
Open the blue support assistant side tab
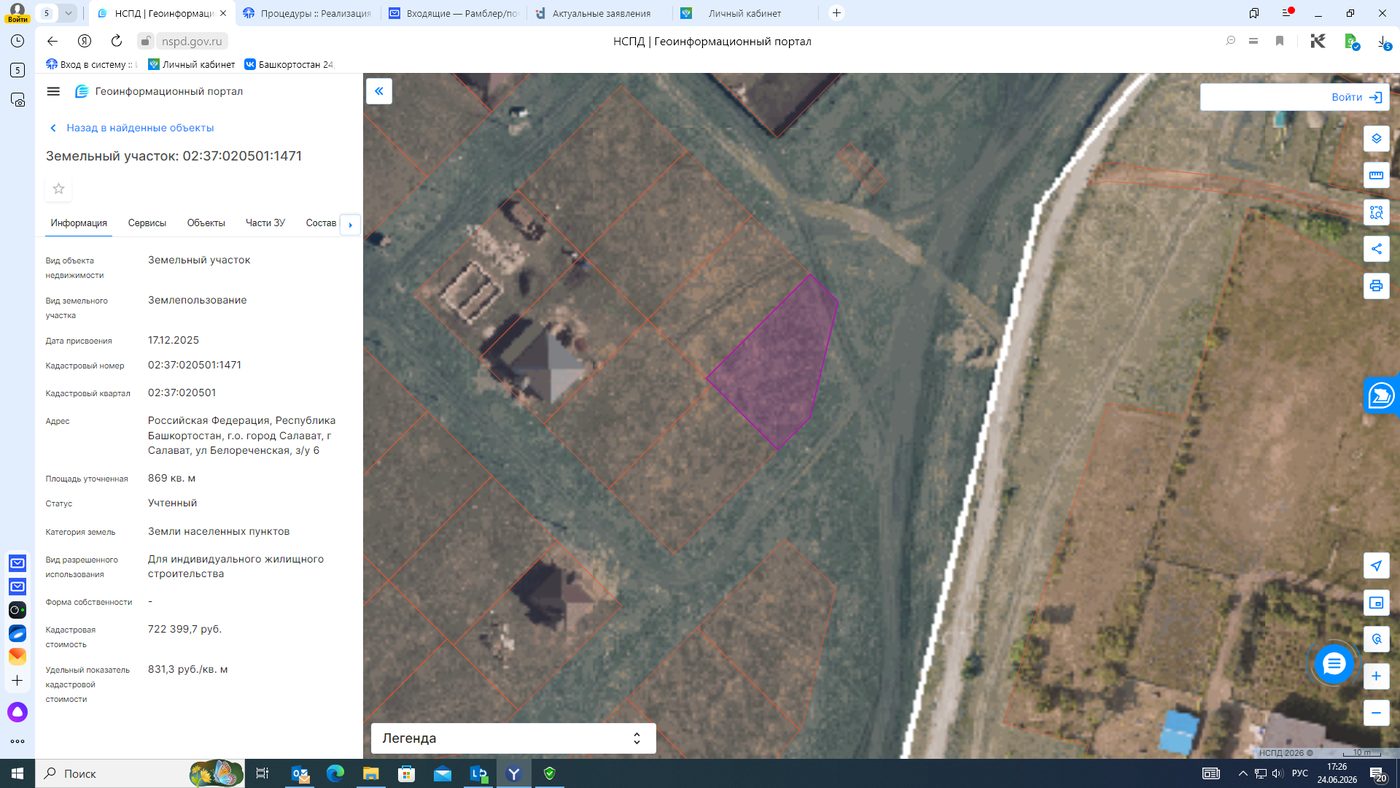[1383, 395]
